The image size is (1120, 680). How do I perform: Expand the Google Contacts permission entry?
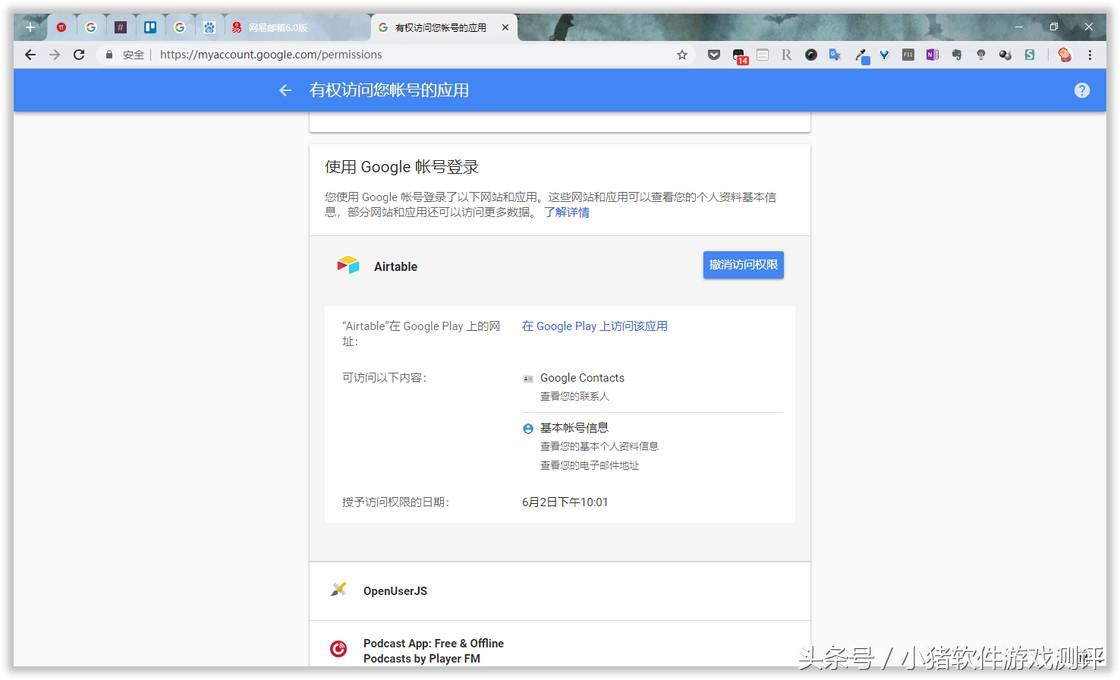pyautogui.click(x=582, y=378)
